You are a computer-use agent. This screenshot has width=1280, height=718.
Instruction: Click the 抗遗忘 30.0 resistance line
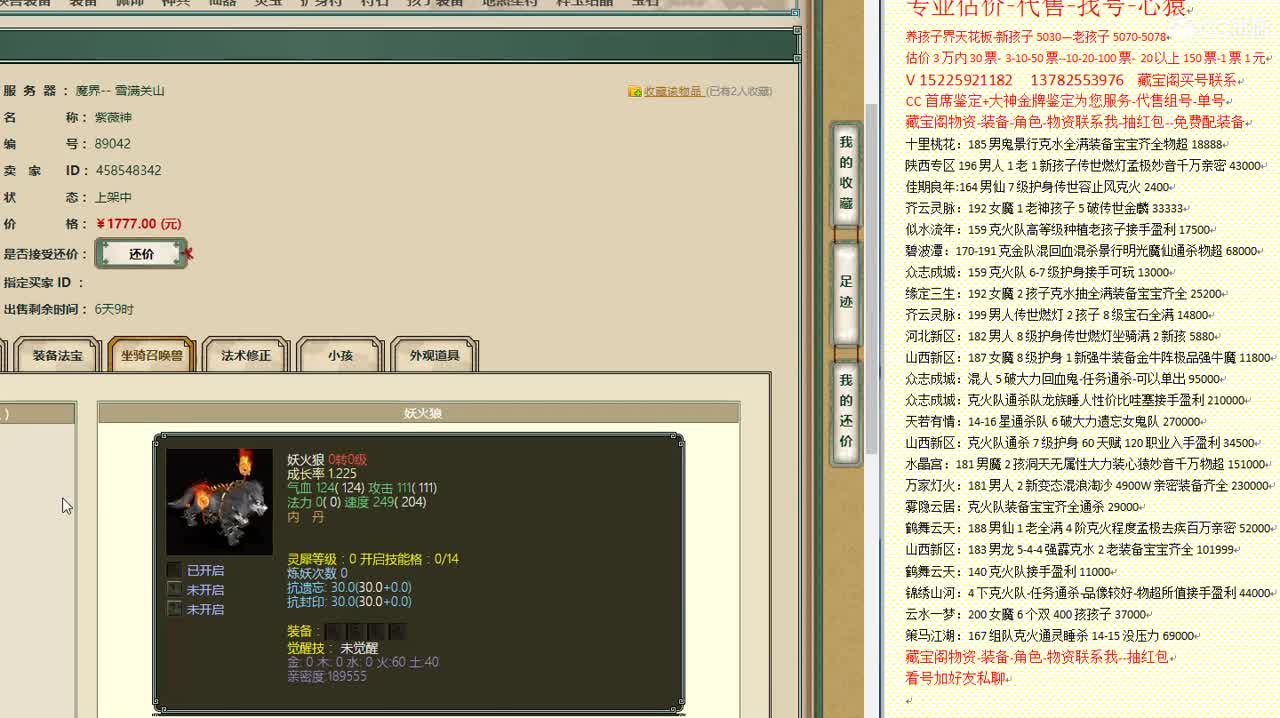pos(349,587)
